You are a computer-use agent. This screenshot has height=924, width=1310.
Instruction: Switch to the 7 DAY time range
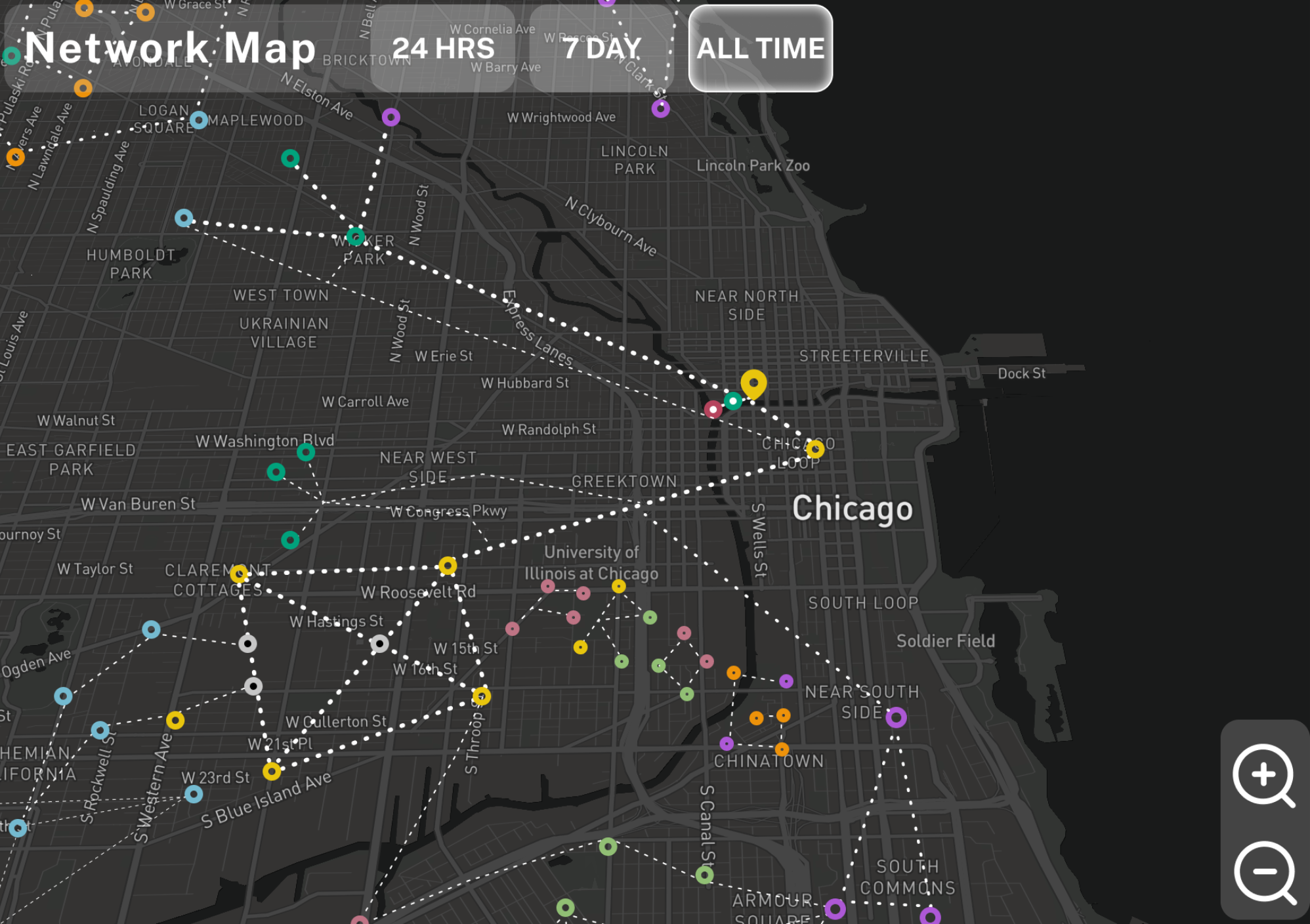601,49
